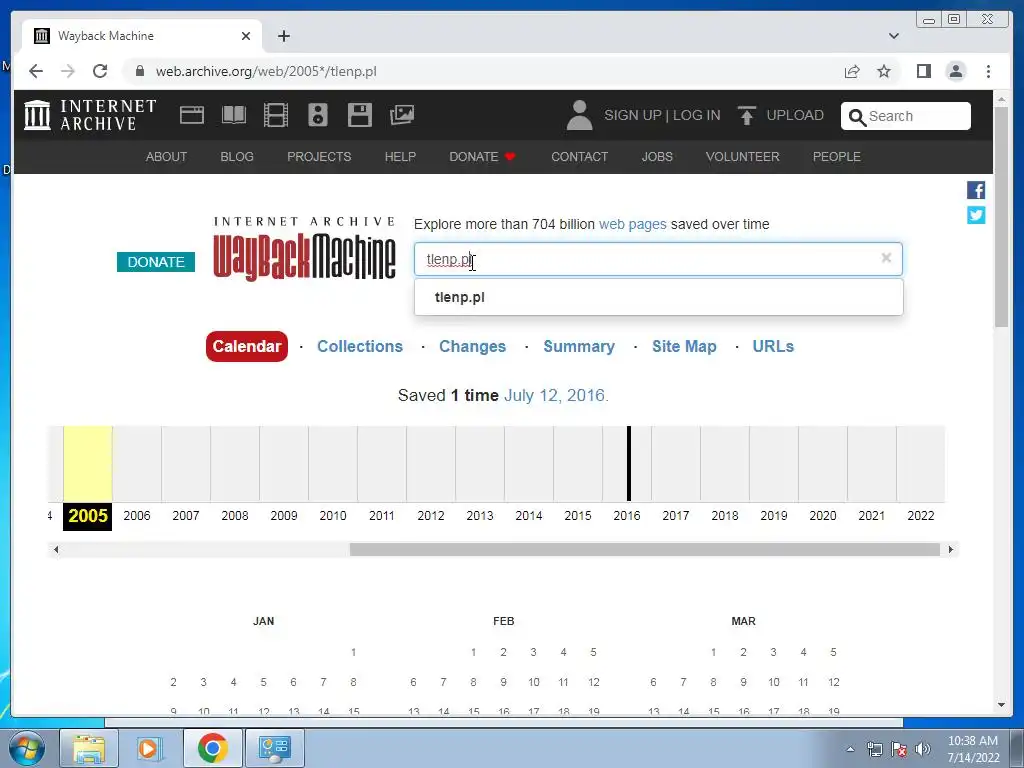
Task: Open the Texts book icon
Action: (234, 116)
